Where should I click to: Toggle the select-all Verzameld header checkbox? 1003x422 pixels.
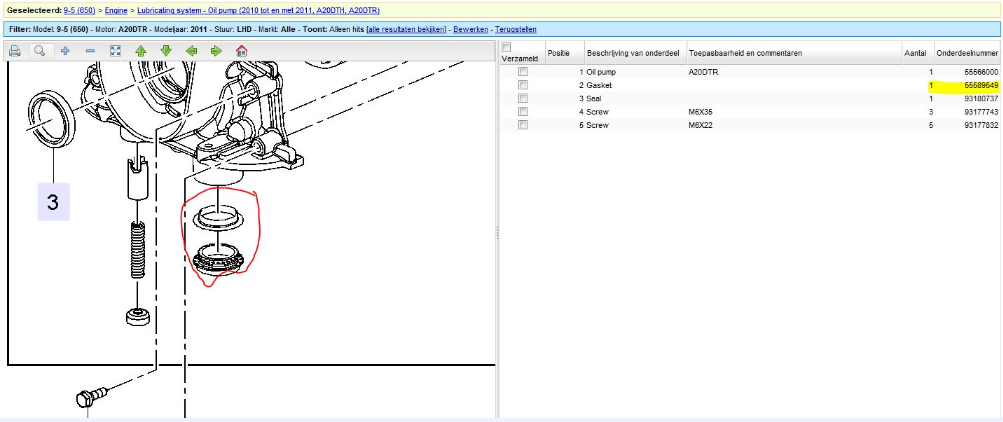coord(507,47)
